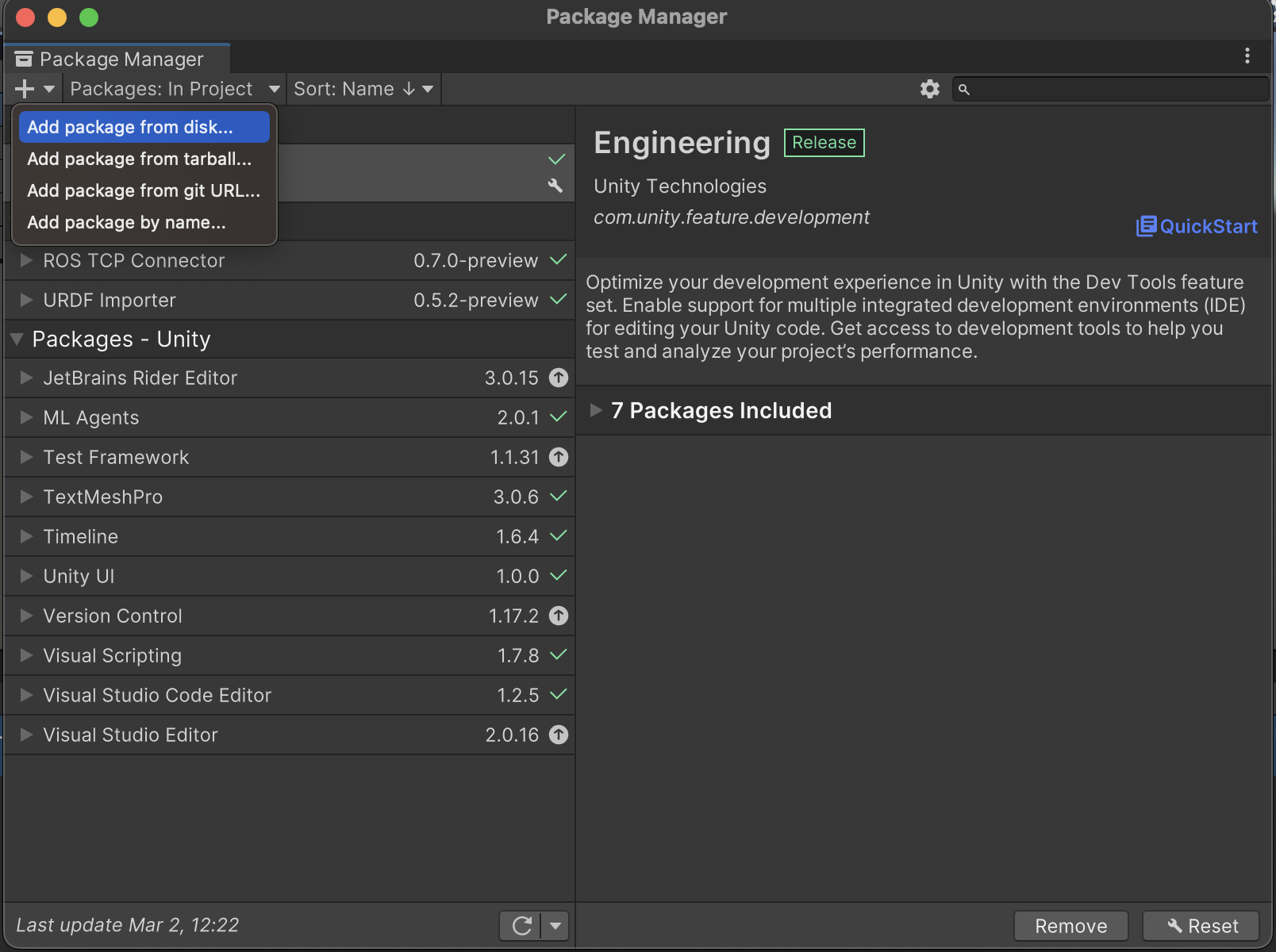Open the refresh dropdown arrow
Viewport: 1276px width, 952px height.
pos(555,926)
